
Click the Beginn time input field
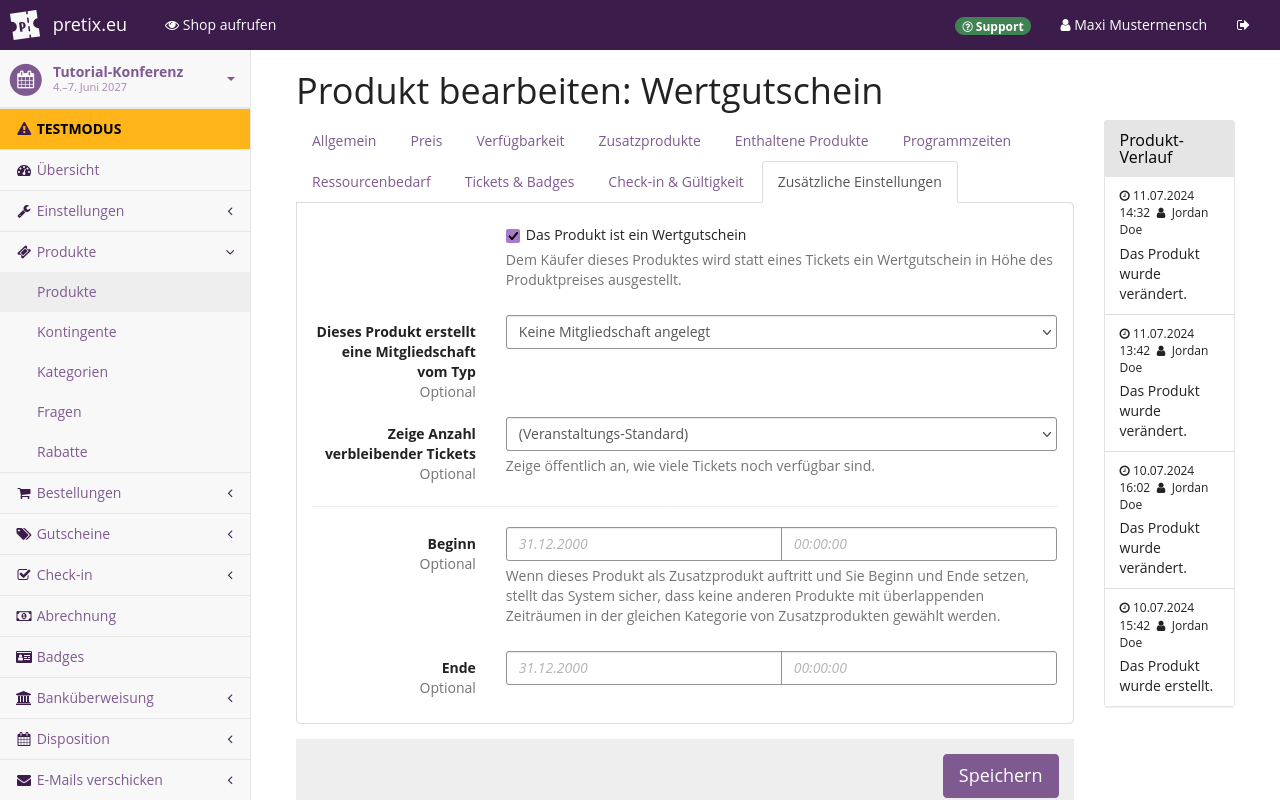[919, 544]
